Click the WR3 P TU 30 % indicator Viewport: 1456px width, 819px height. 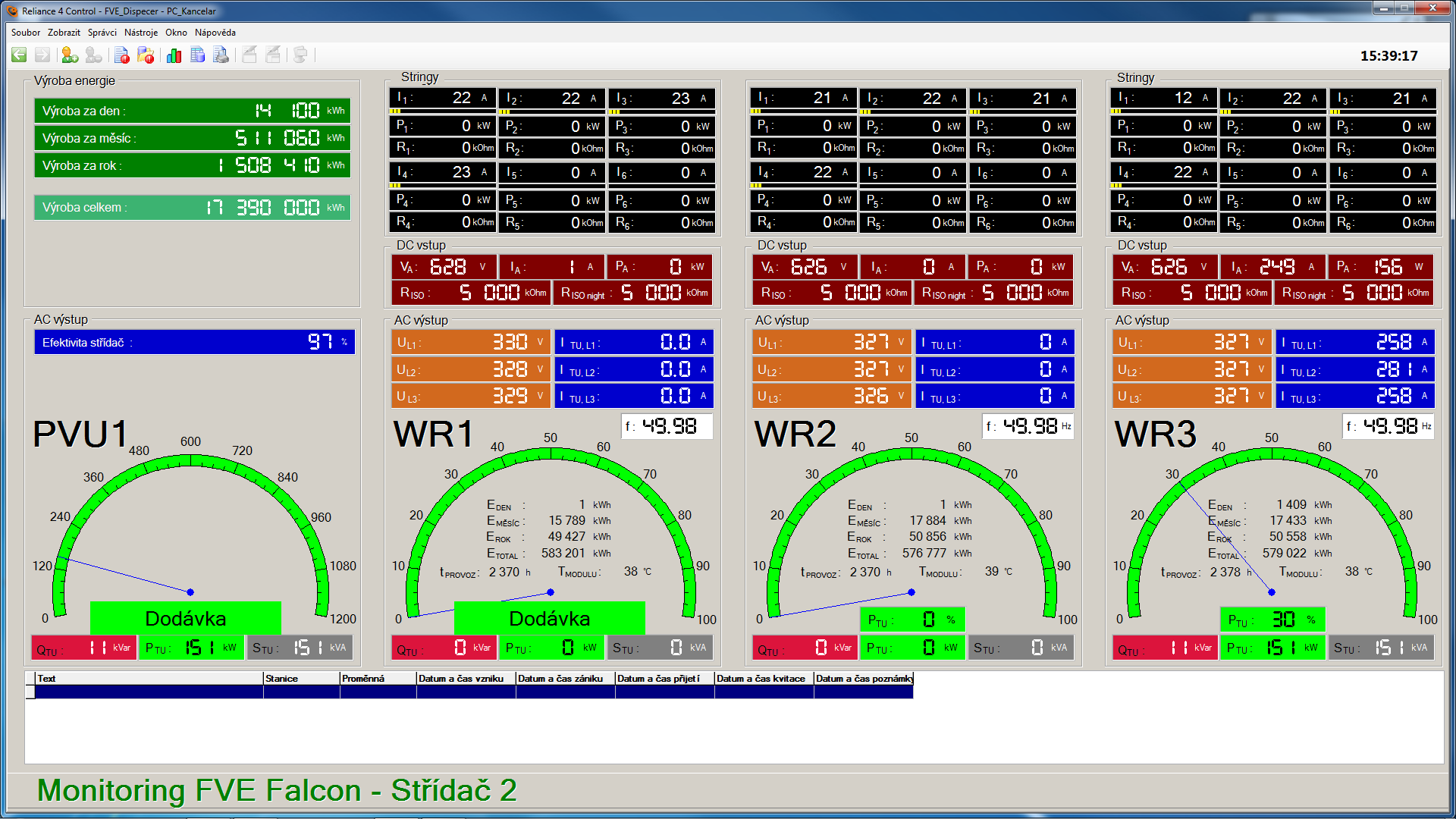pos(1272,620)
